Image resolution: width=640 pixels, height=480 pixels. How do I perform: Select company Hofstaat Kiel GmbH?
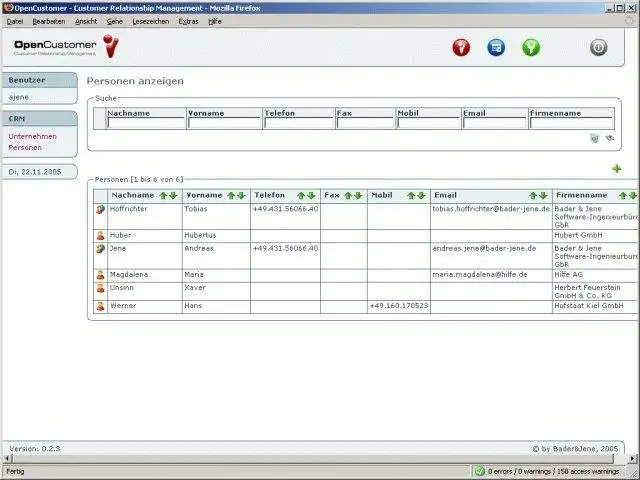589,306
